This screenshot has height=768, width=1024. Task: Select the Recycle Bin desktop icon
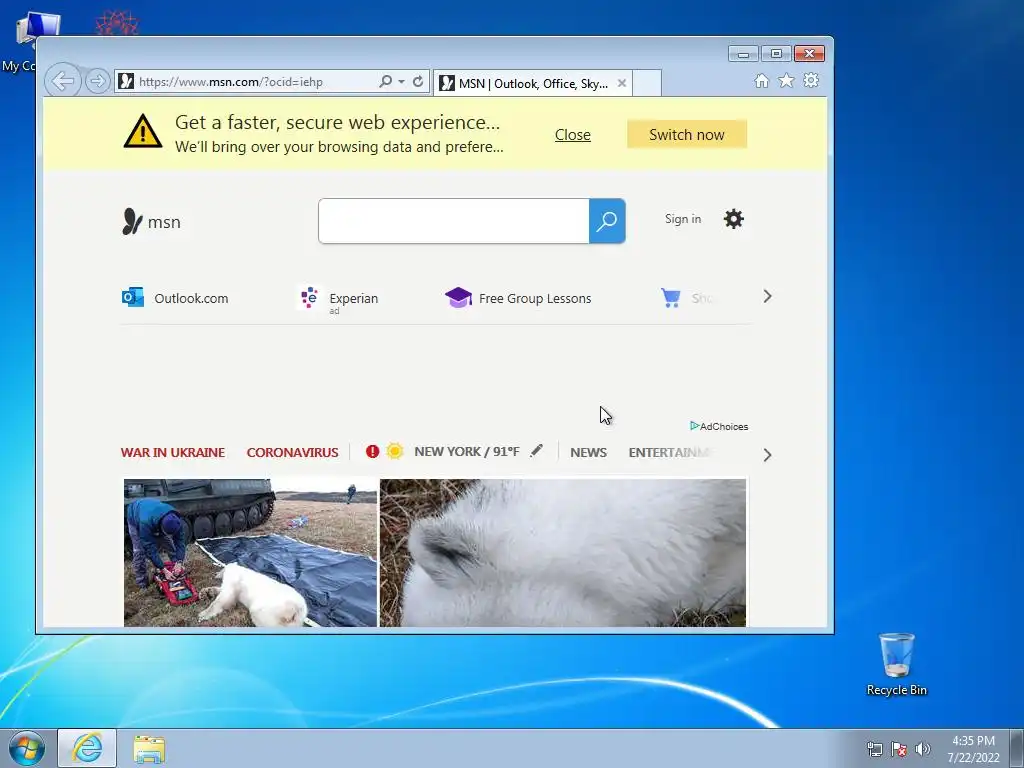tap(897, 664)
